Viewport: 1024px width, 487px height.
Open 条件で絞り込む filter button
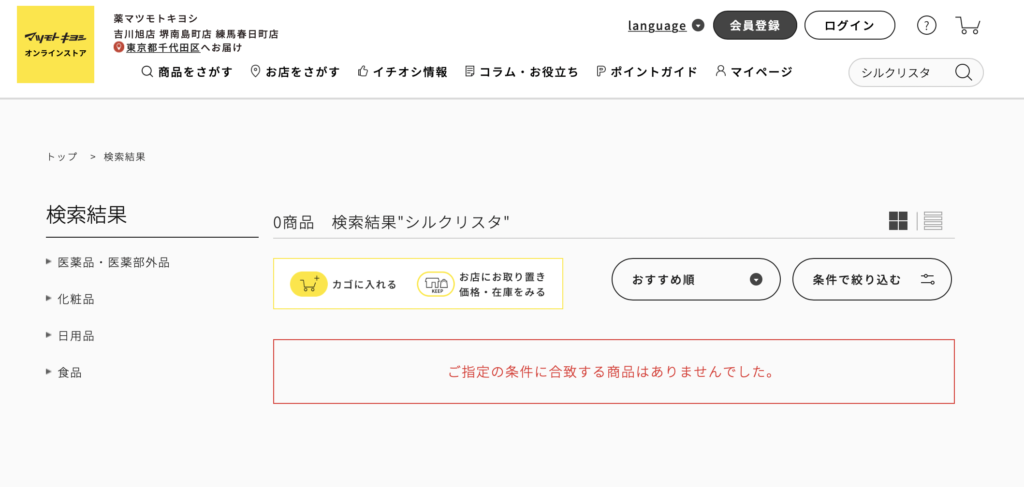click(872, 279)
